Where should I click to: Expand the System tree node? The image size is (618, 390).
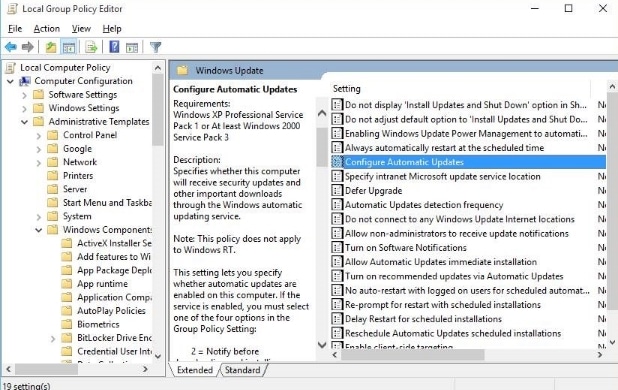(39, 217)
